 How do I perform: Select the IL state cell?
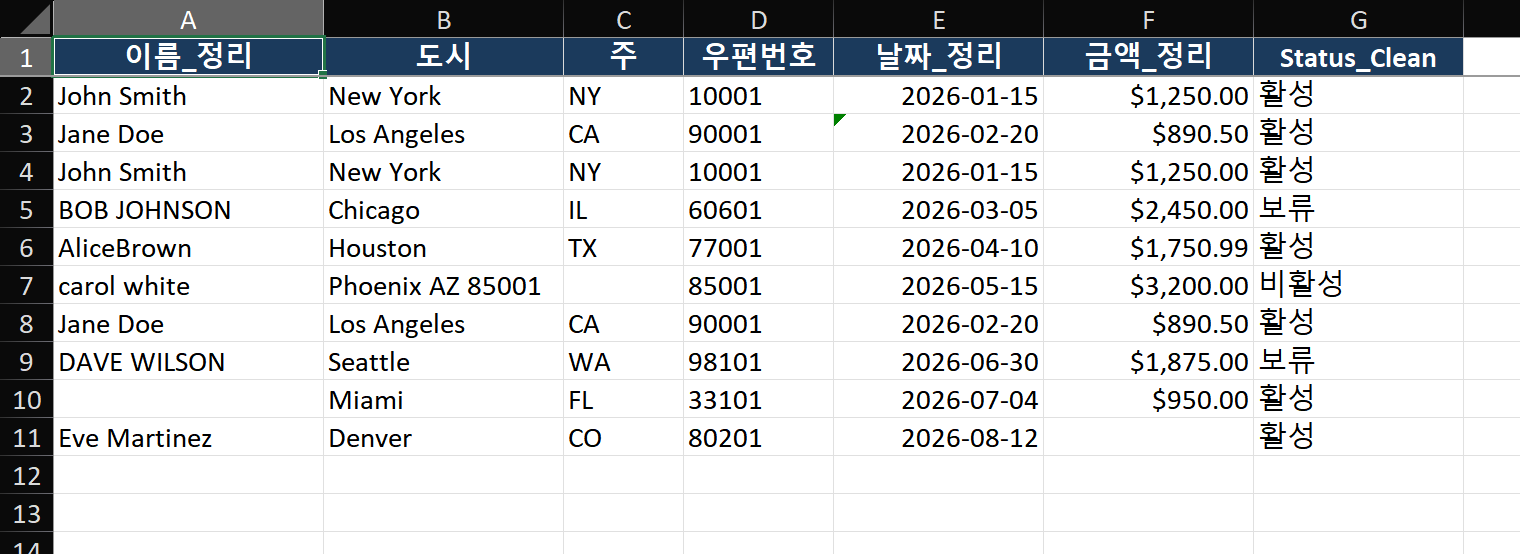pos(624,209)
